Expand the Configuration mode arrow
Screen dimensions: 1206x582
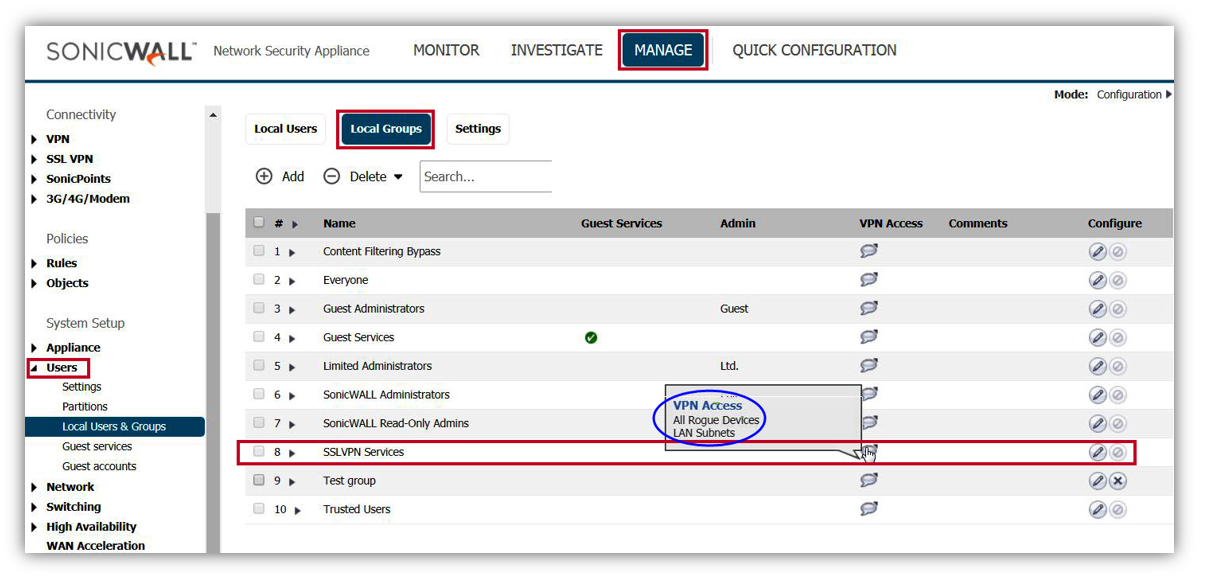tap(1168, 95)
